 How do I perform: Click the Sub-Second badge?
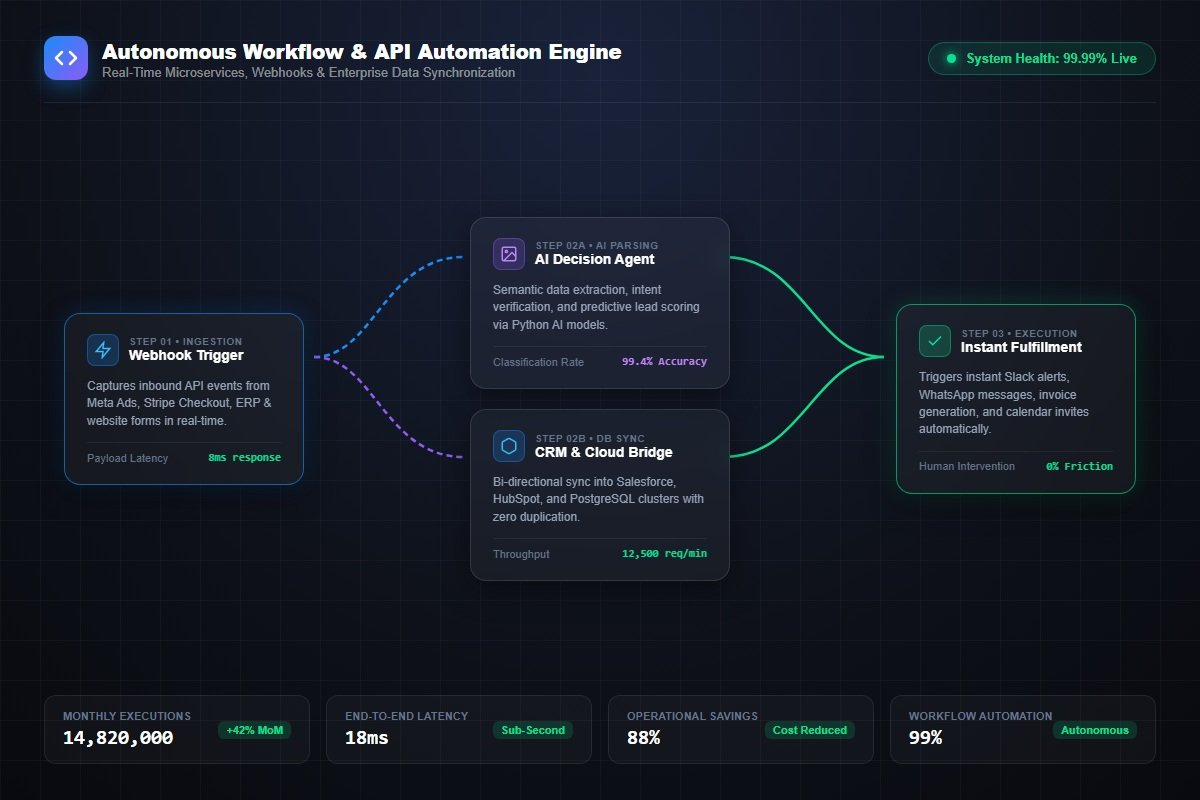coord(533,730)
